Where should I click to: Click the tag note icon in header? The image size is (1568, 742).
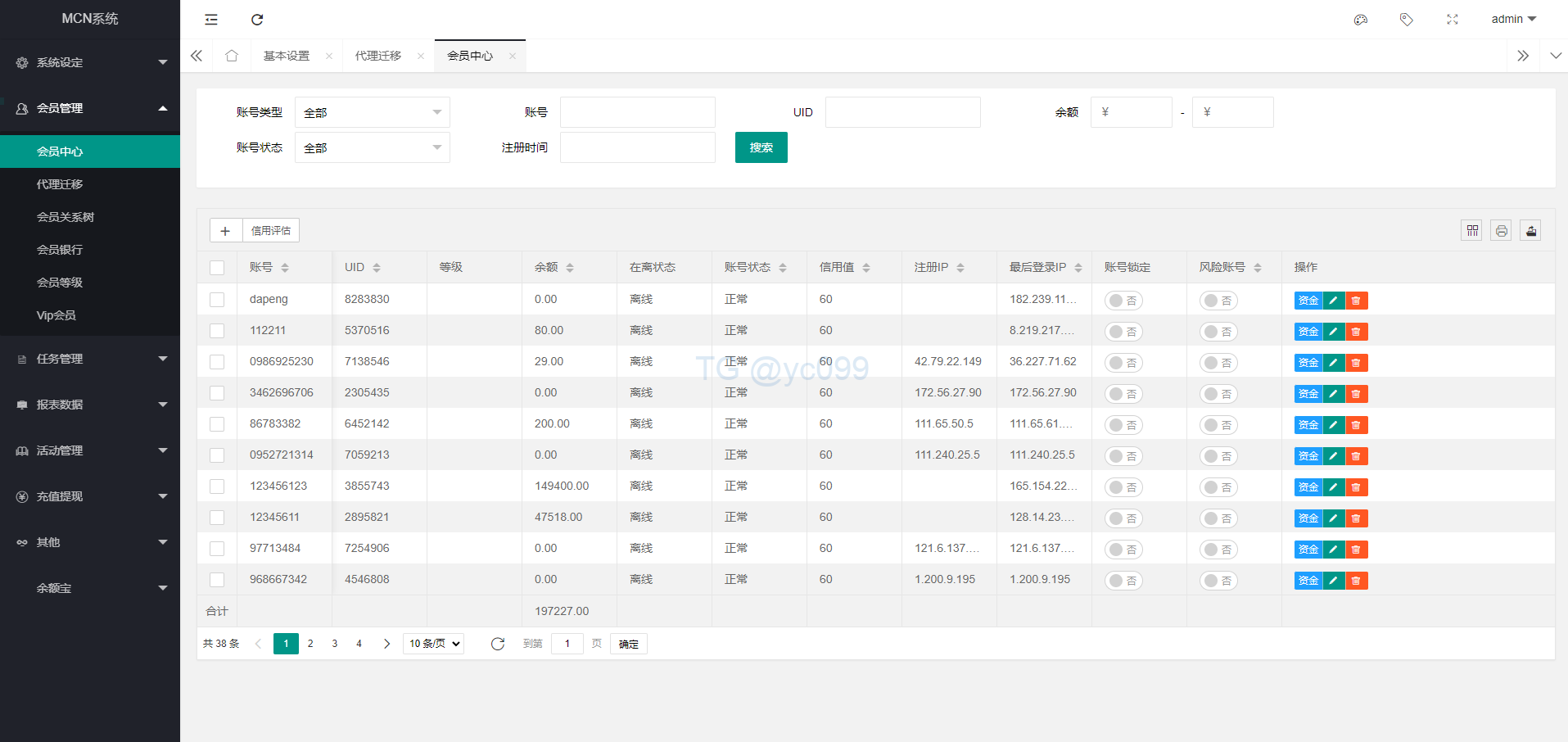1407,20
